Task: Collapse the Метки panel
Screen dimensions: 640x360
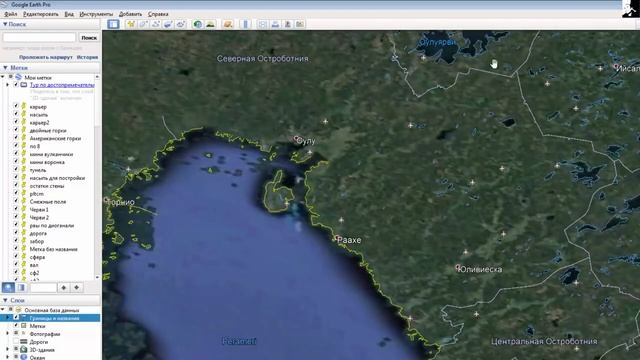Action: tap(5, 67)
